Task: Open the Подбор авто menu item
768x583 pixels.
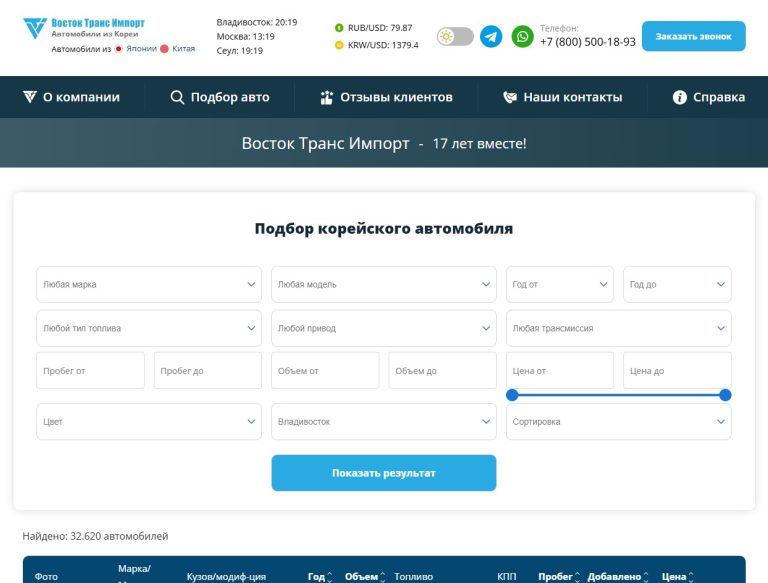Action: pos(220,97)
